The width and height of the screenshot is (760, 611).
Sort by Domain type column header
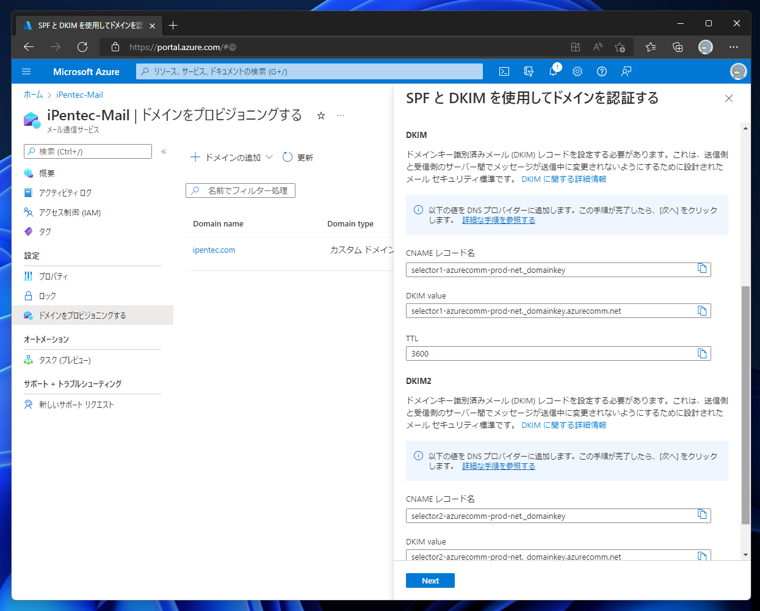click(350, 224)
